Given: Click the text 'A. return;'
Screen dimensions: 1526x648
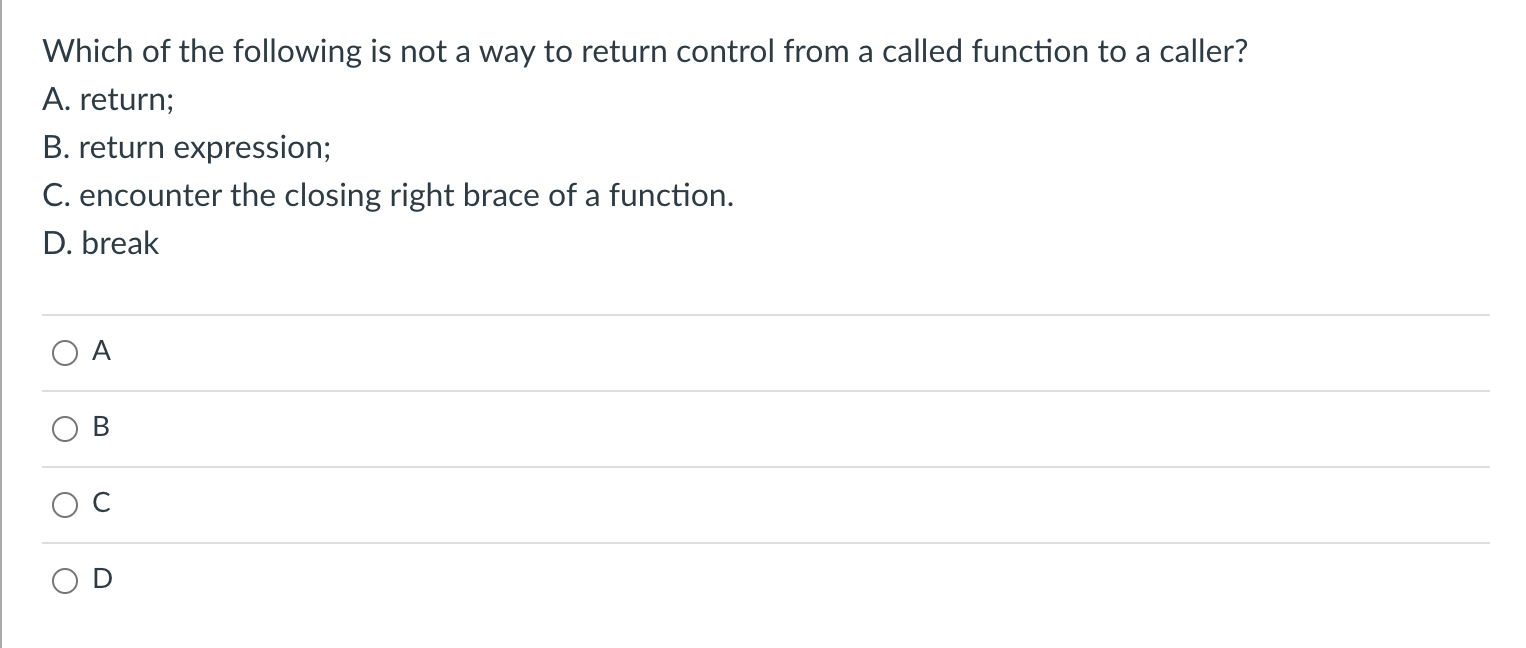Looking at the screenshot, I should 108,99.
